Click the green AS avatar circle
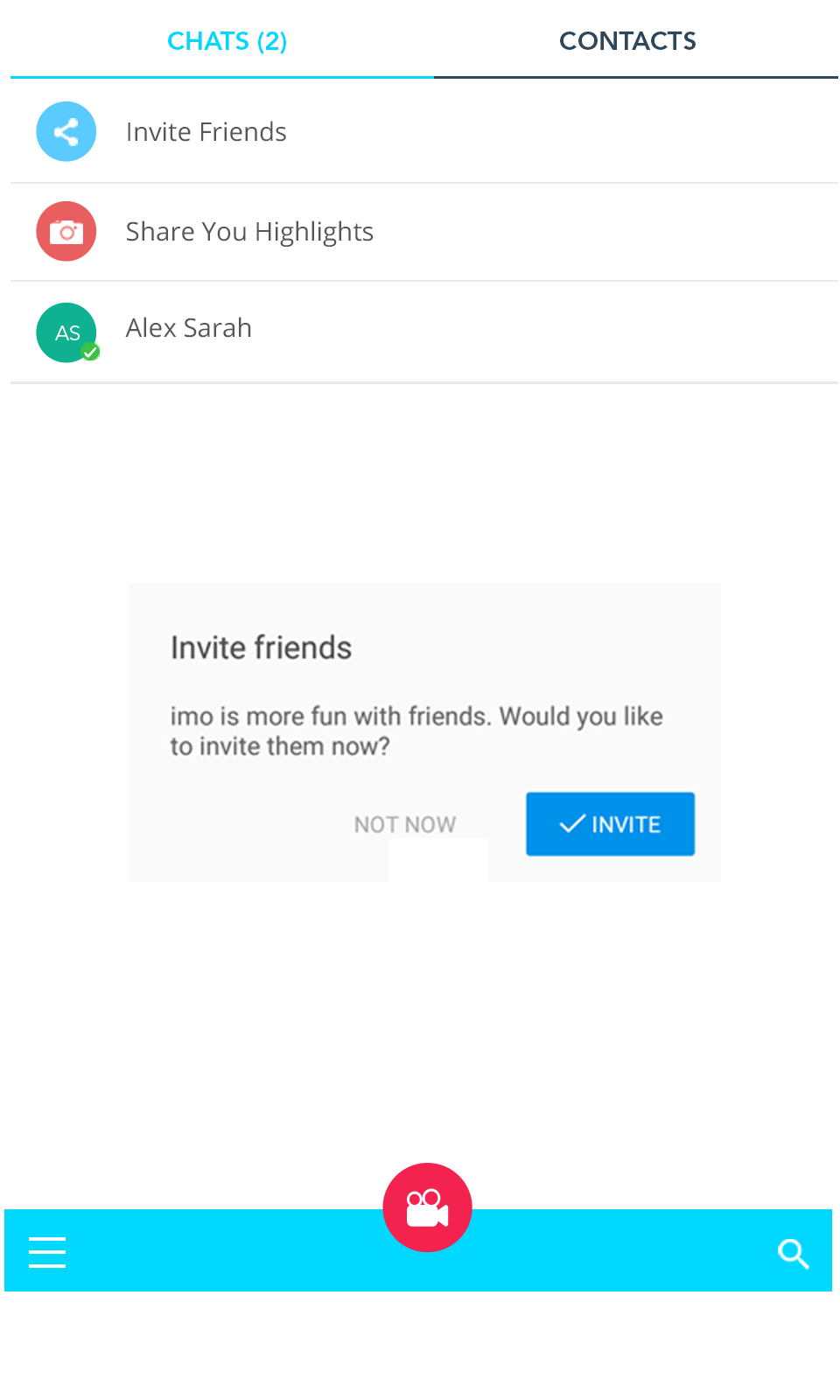This screenshot has height=1400, width=840. point(64,331)
